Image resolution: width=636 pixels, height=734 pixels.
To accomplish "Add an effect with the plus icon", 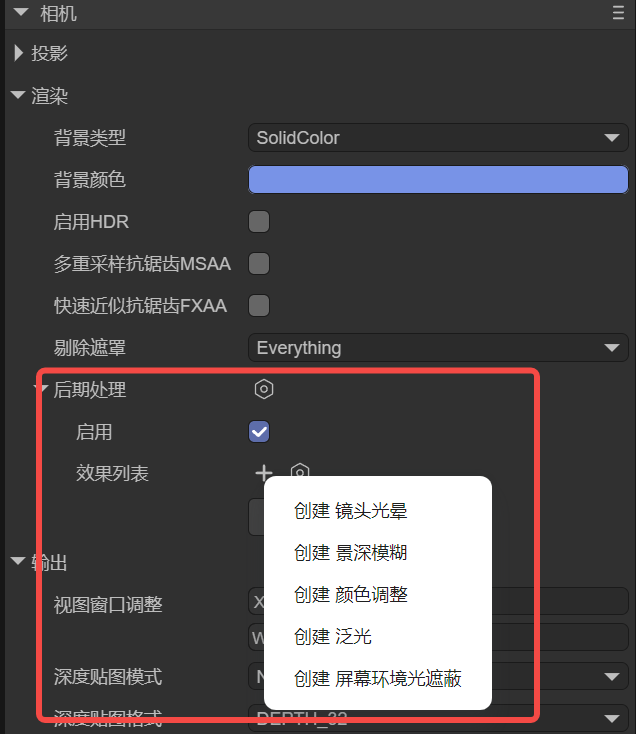I will pos(264,473).
